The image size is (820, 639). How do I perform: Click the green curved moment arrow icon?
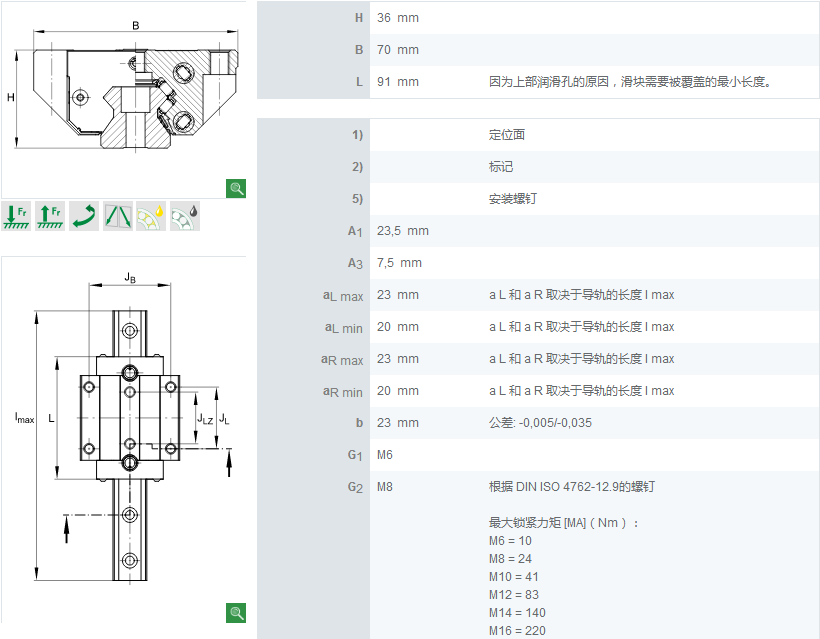tap(84, 216)
